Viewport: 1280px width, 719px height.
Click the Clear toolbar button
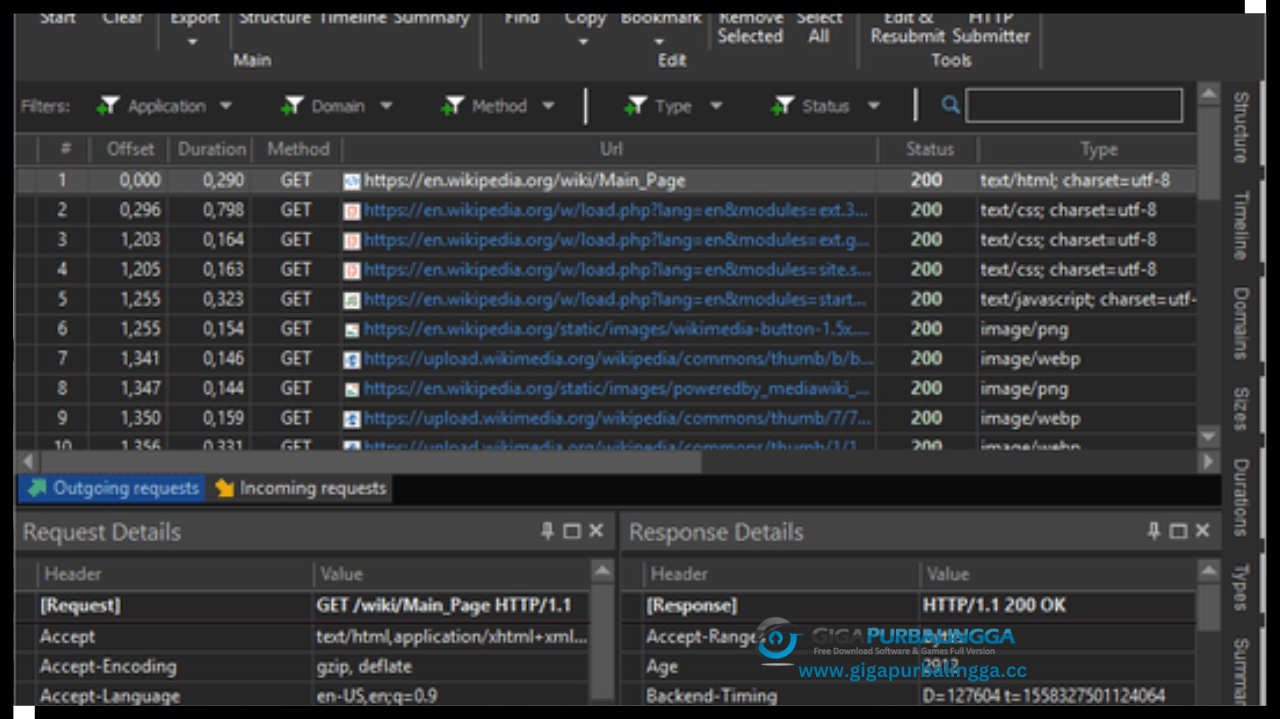(x=122, y=18)
